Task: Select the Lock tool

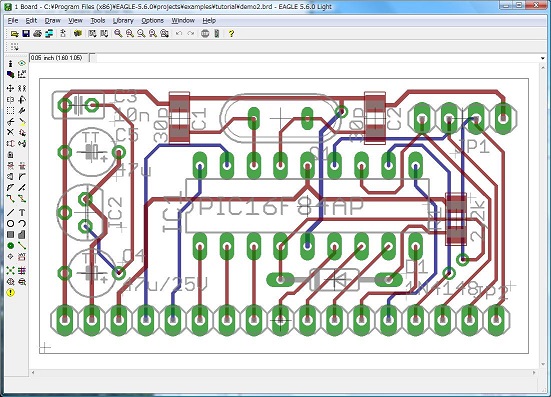Action: tap(11, 155)
